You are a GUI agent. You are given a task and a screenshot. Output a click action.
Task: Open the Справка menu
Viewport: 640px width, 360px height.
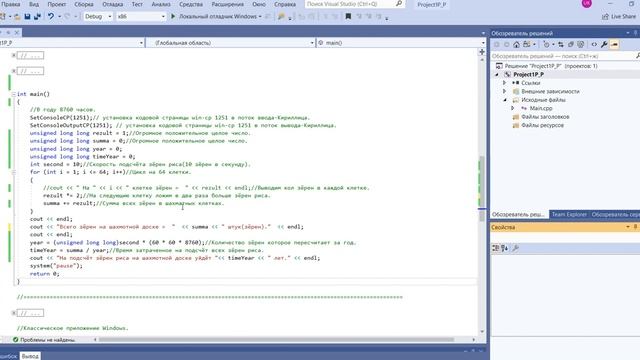click(285, 4)
